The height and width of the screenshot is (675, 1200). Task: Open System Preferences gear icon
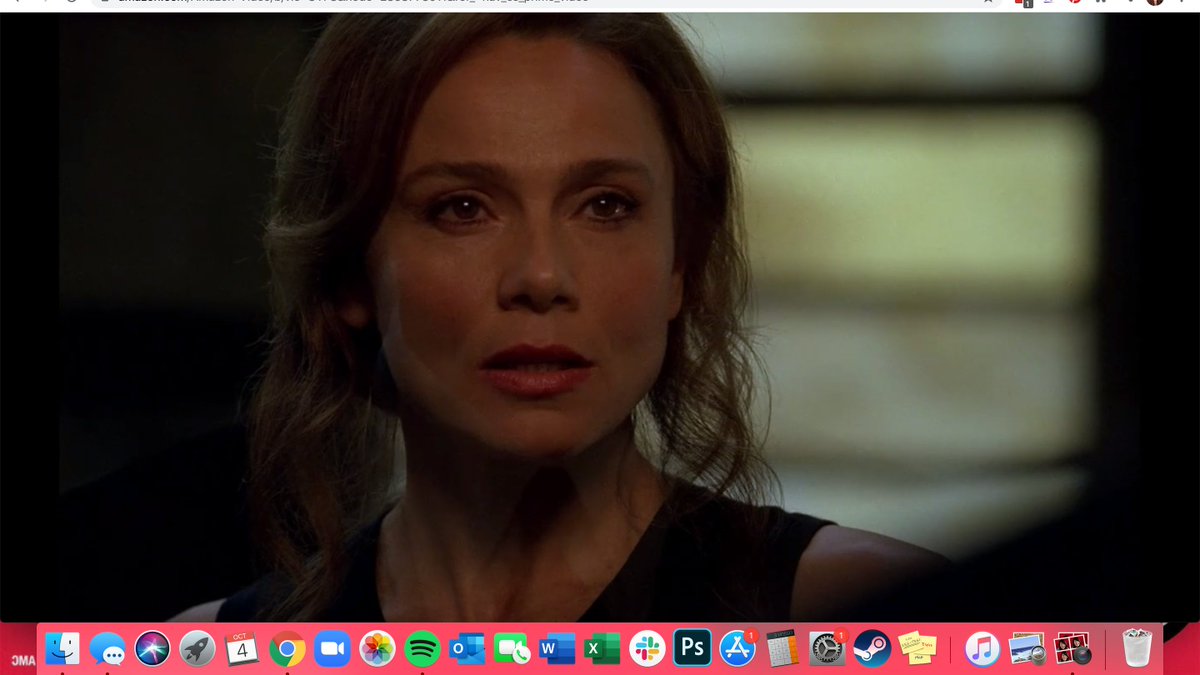click(x=827, y=649)
